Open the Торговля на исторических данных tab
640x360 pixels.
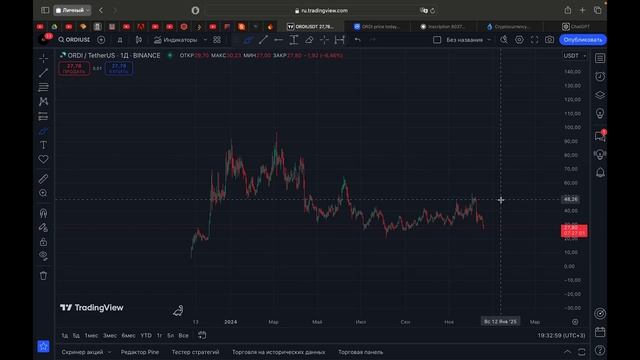[279, 352]
